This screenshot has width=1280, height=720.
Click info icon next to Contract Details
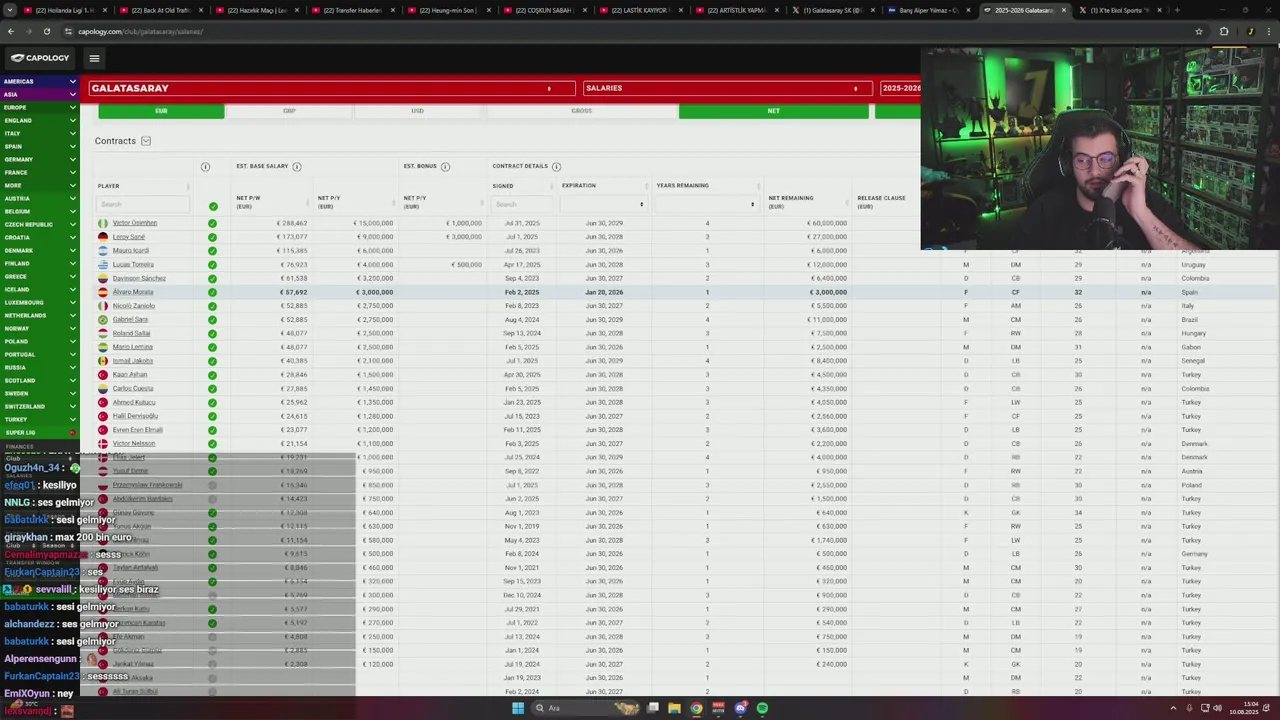point(556,166)
